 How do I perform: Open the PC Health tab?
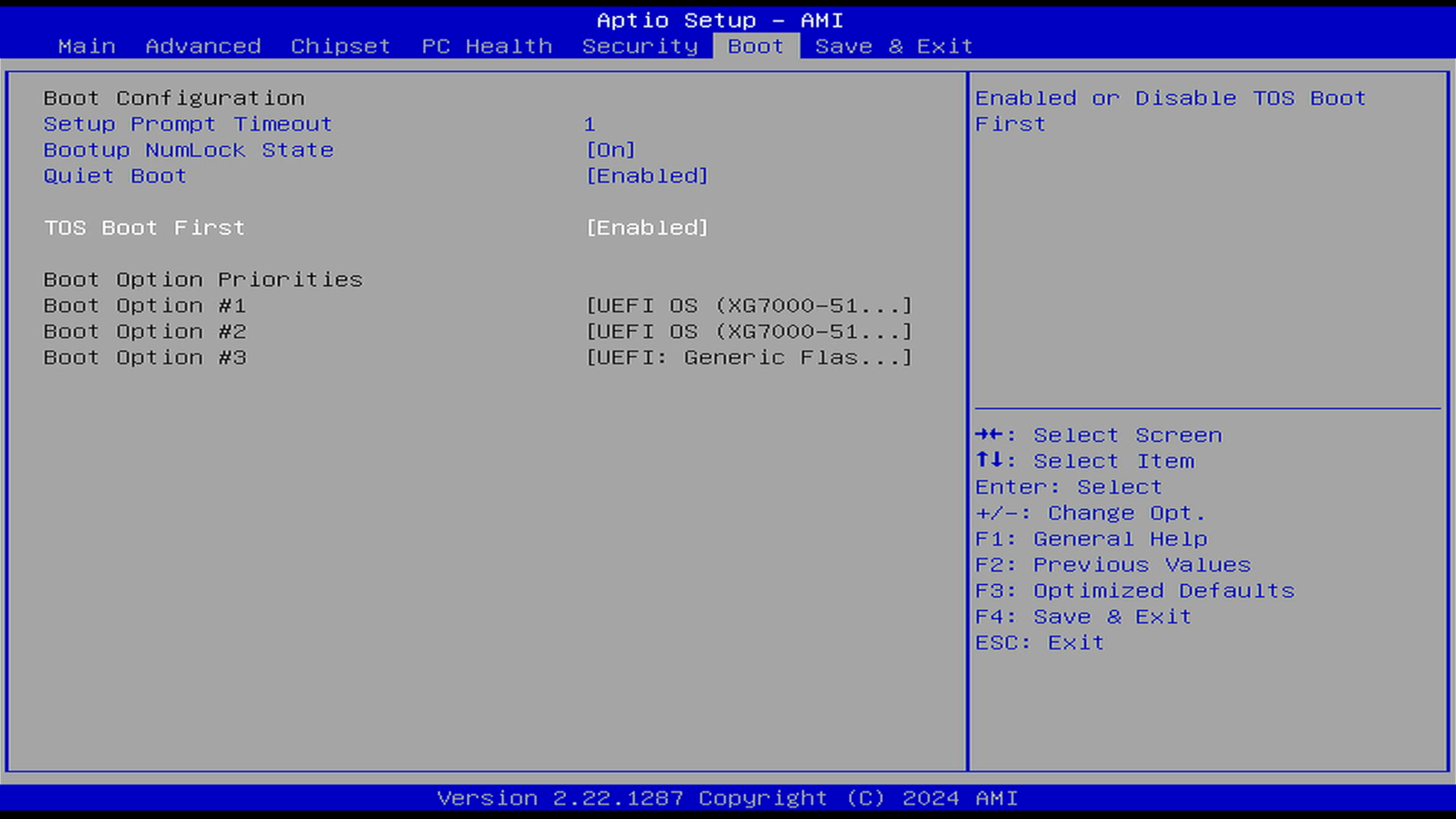[x=487, y=47]
